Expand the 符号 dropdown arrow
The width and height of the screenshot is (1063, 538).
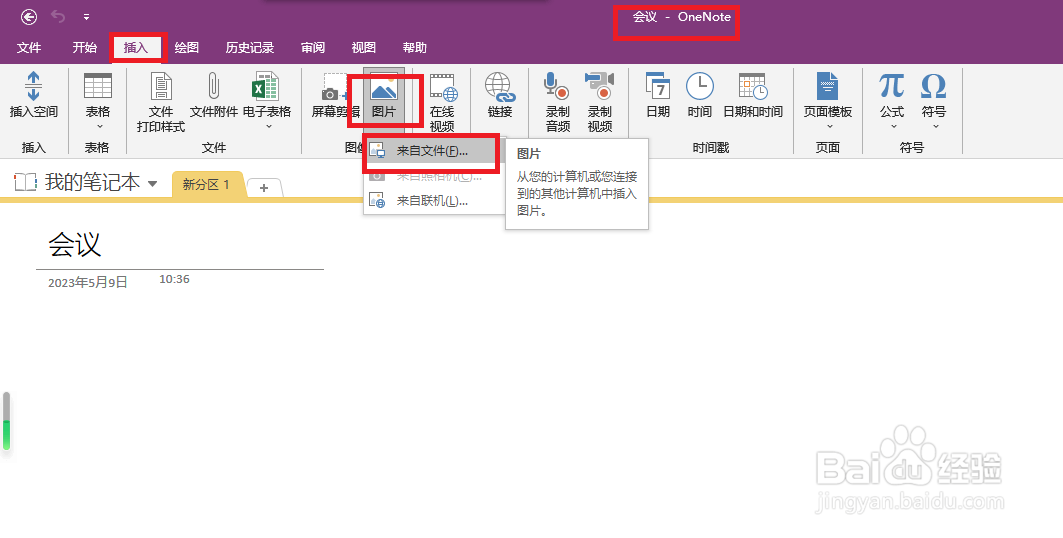(x=935, y=127)
